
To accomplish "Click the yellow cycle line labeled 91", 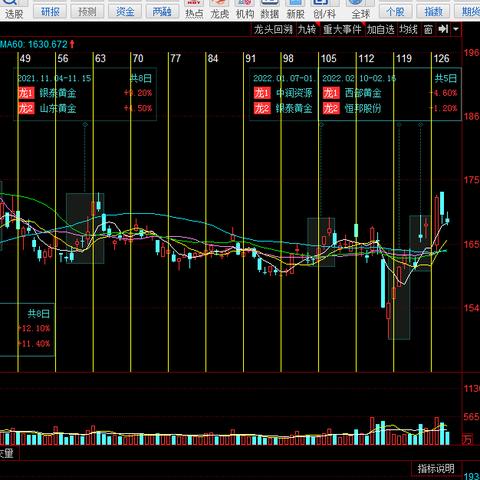I will (x=244, y=213).
